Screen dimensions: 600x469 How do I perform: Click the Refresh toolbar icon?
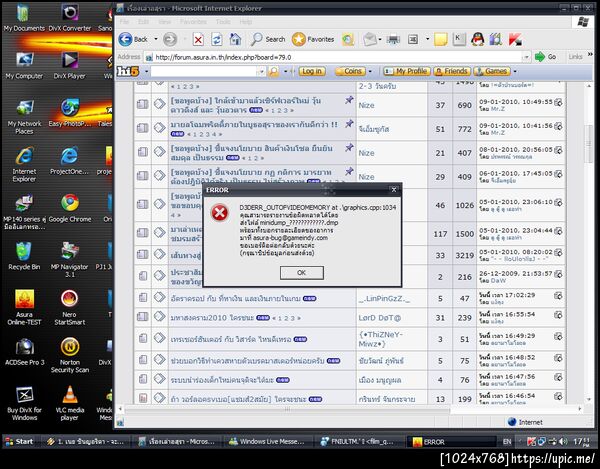217,39
